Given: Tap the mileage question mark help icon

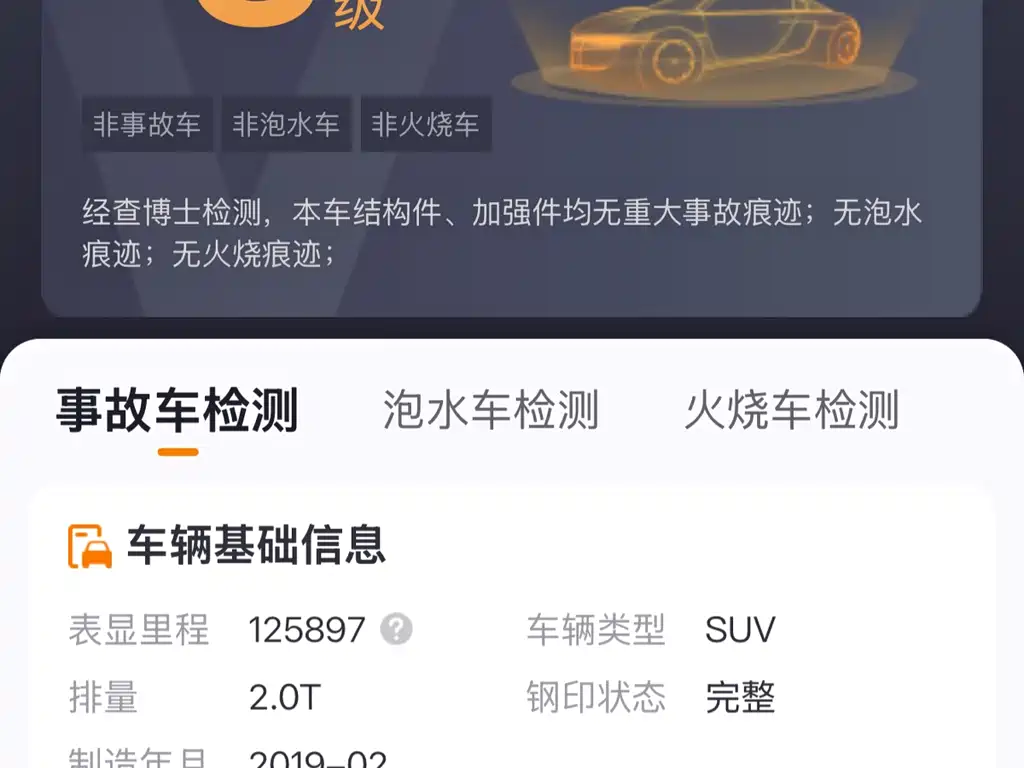Looking at the screenshot, I should pos(396,630).
